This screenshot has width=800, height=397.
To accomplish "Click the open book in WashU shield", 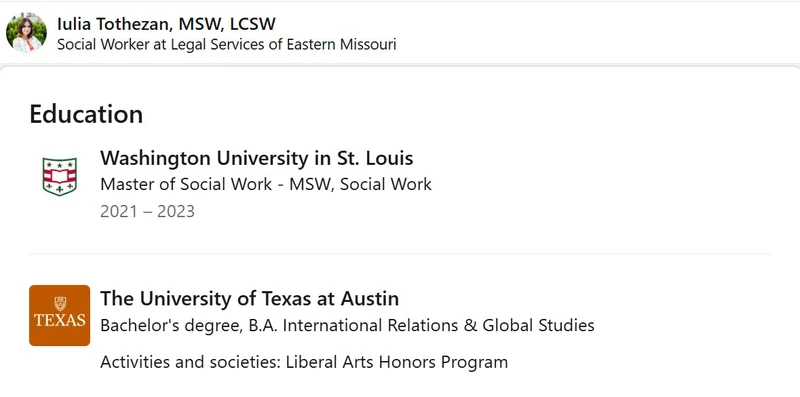I will click(60, 177).
